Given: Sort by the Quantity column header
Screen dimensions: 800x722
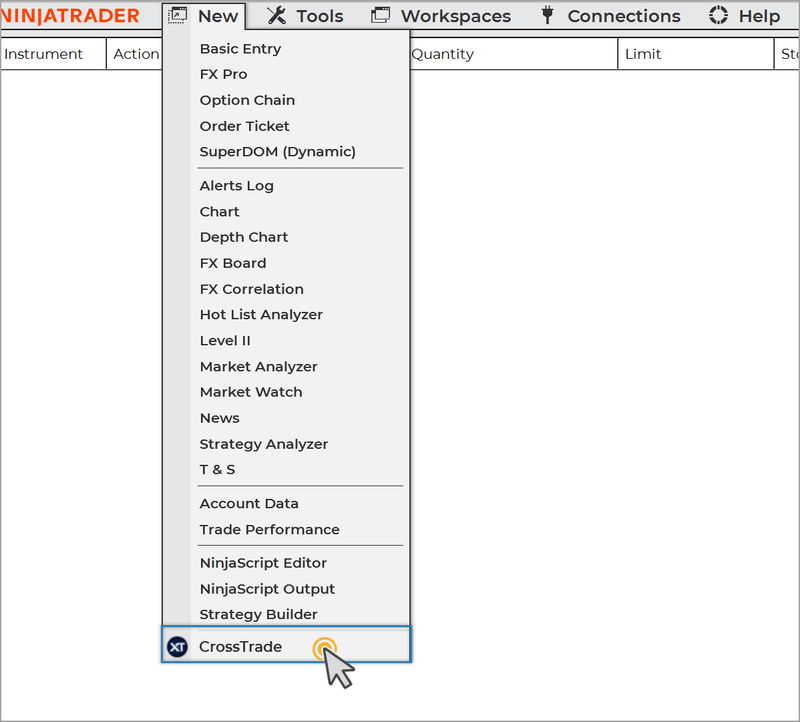Looking at the screenshot, I should click(x=442, y=54).
